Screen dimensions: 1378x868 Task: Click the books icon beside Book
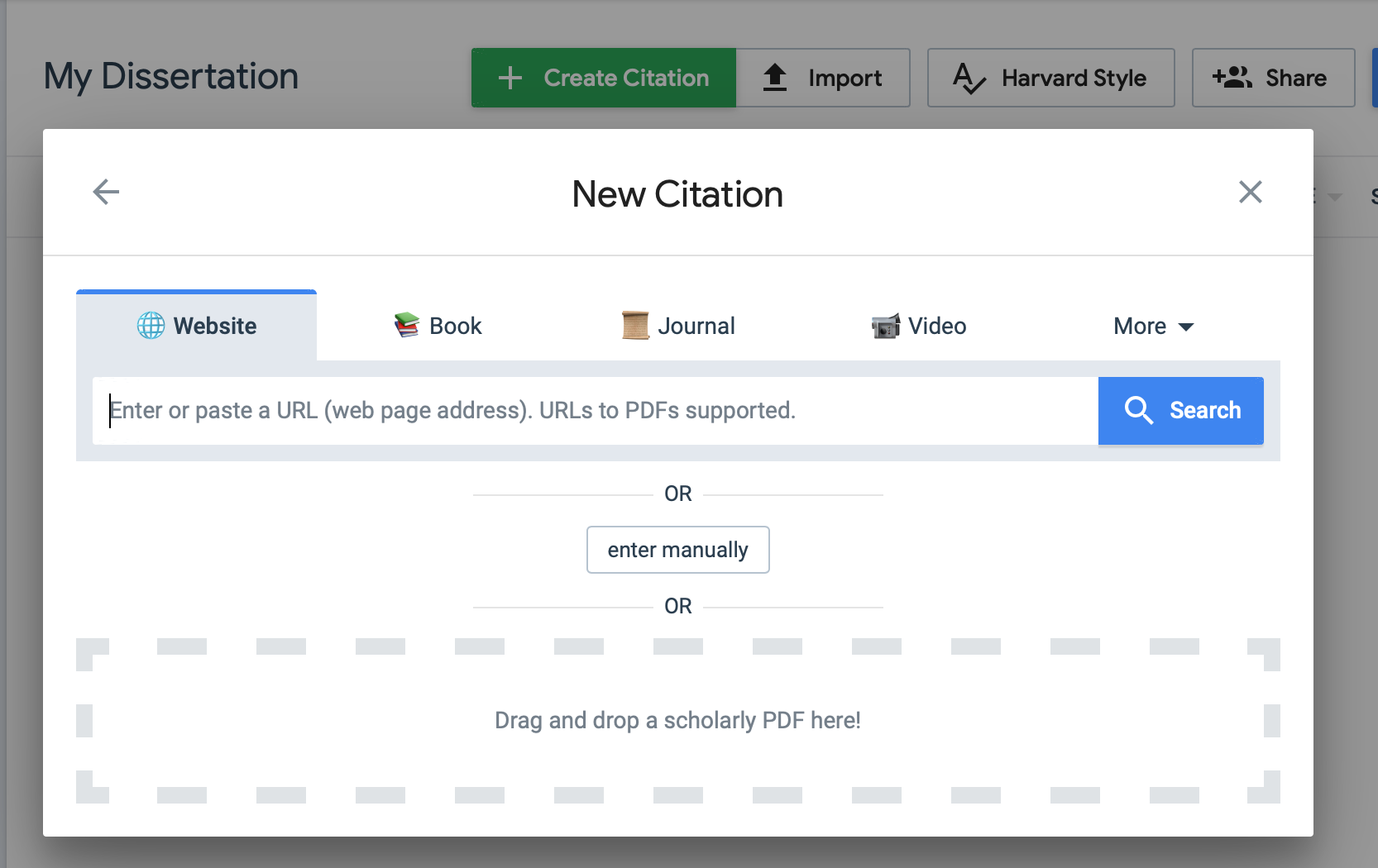pyautogui.click(x=406, y=326)
